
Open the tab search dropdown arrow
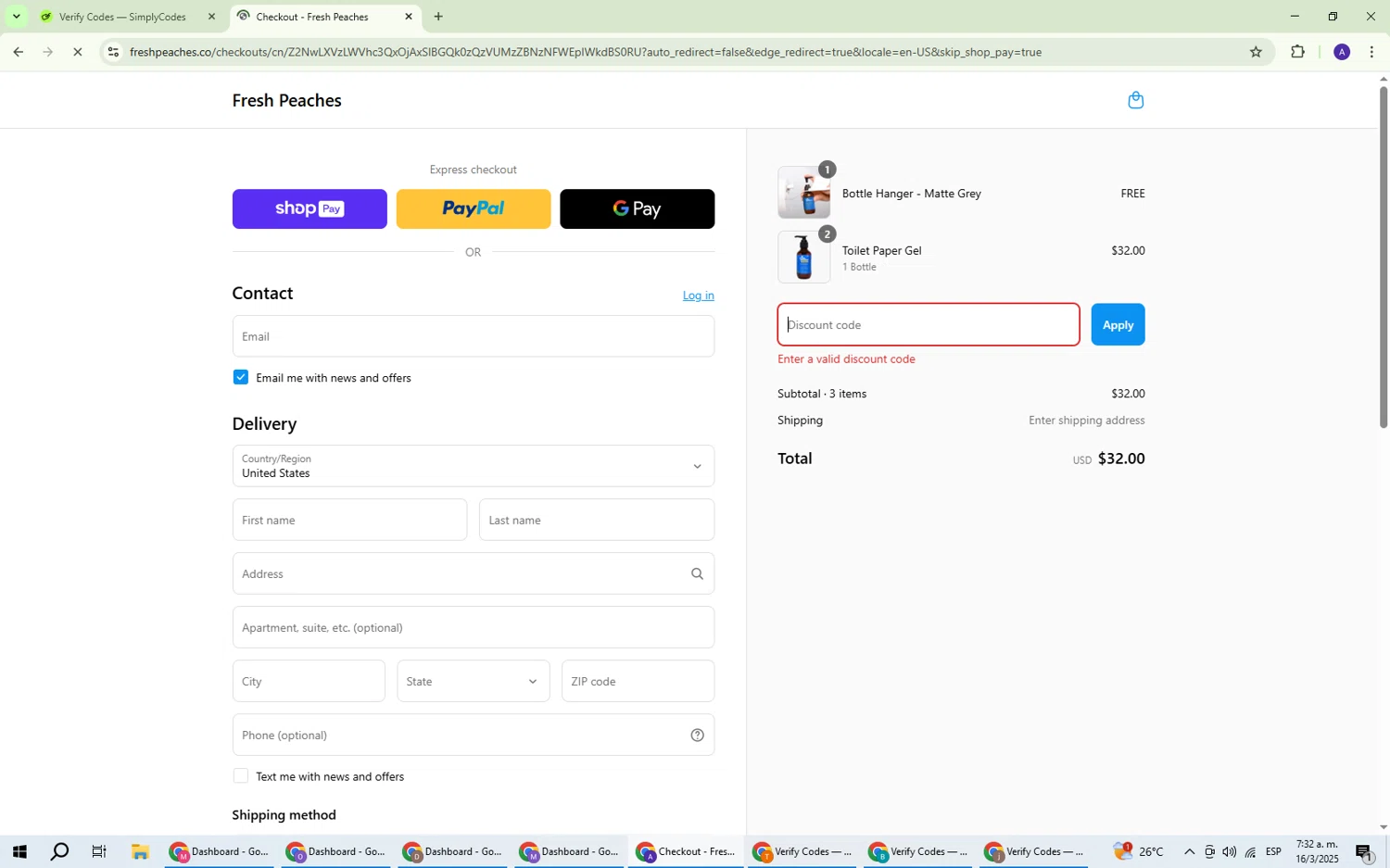[16, 17]
